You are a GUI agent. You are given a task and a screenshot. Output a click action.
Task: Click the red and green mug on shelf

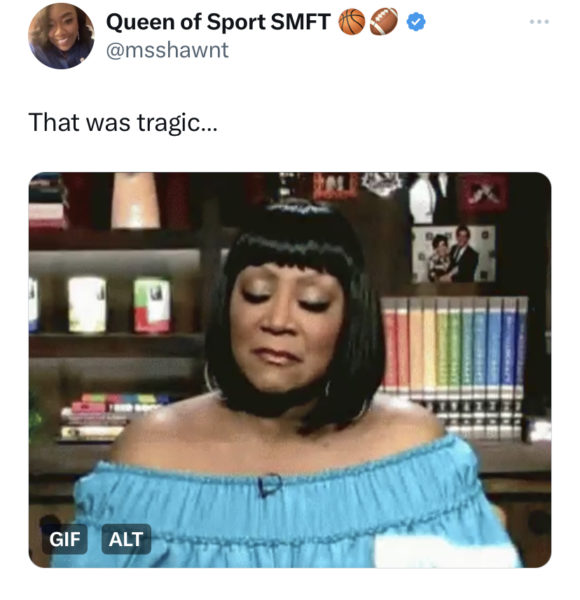[152, 305]
